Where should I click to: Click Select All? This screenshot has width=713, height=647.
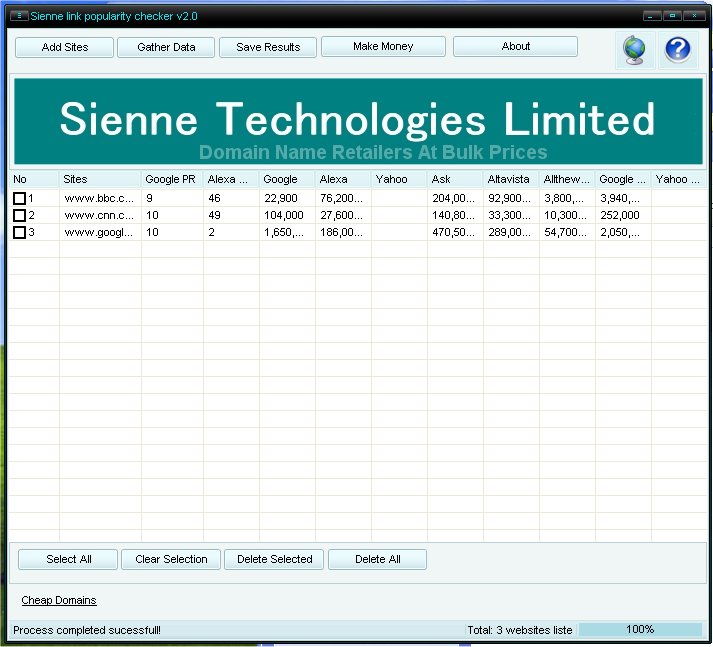pyautogui.click(x=68, y=559)
